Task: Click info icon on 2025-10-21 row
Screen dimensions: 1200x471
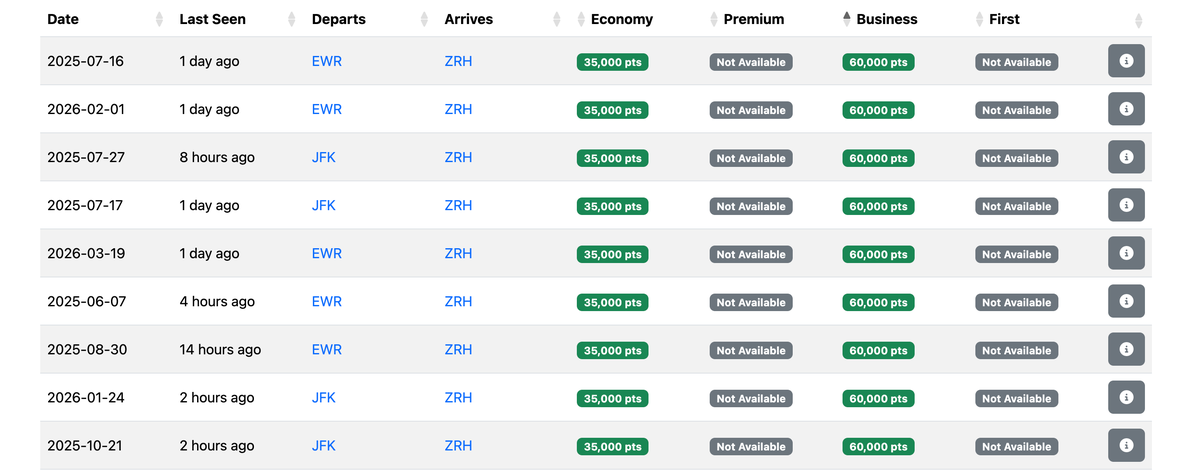Action: click(x=1126, y=445)
